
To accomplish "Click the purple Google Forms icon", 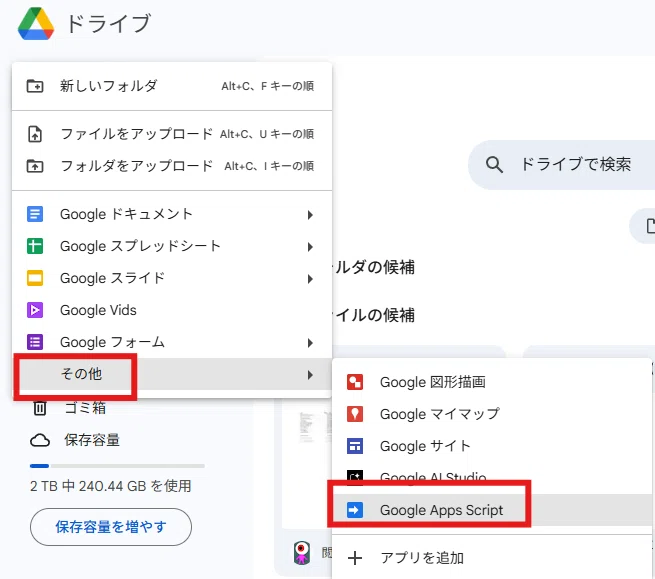I will [x=35, y=342].
